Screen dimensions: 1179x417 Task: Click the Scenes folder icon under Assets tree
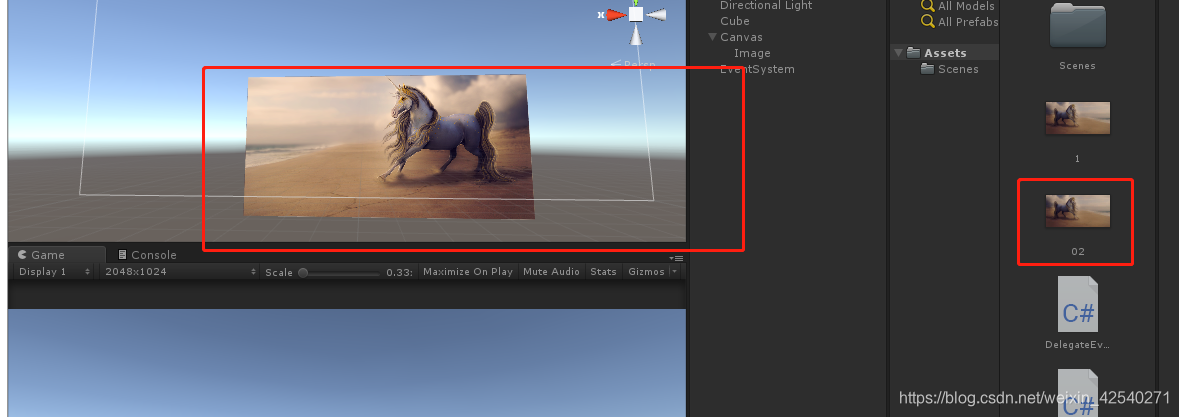tap(928, 69)
